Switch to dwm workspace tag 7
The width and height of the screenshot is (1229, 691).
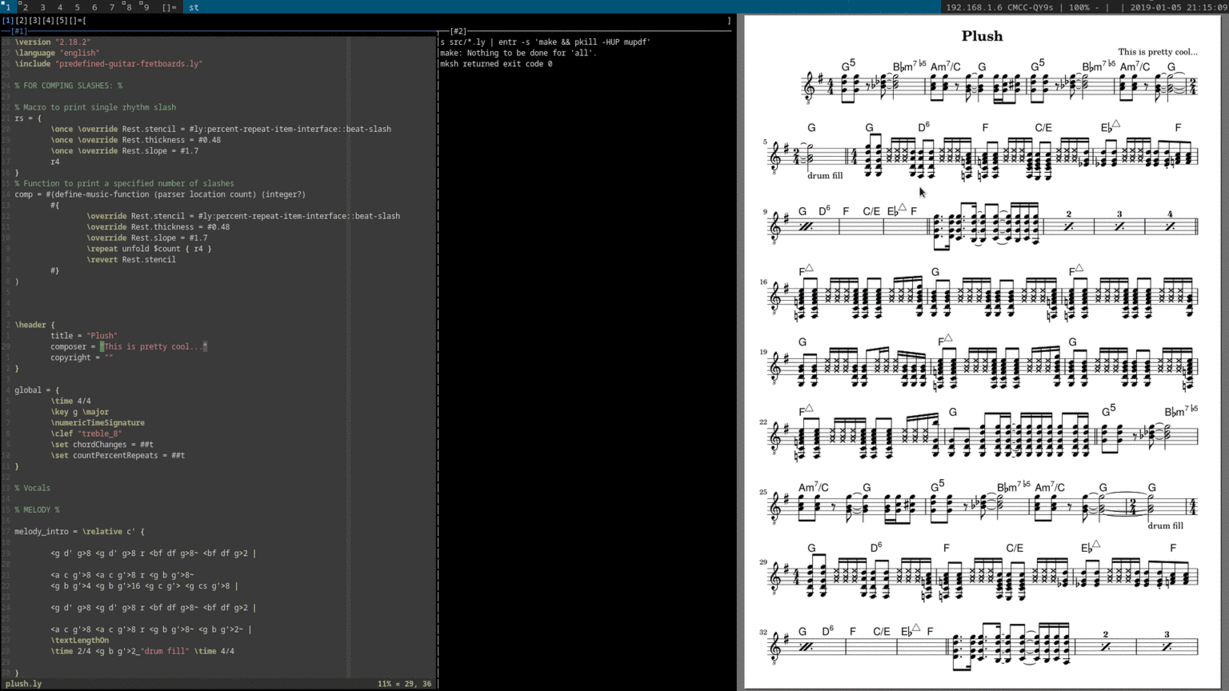pyautogui.click(x=111, y=7)
